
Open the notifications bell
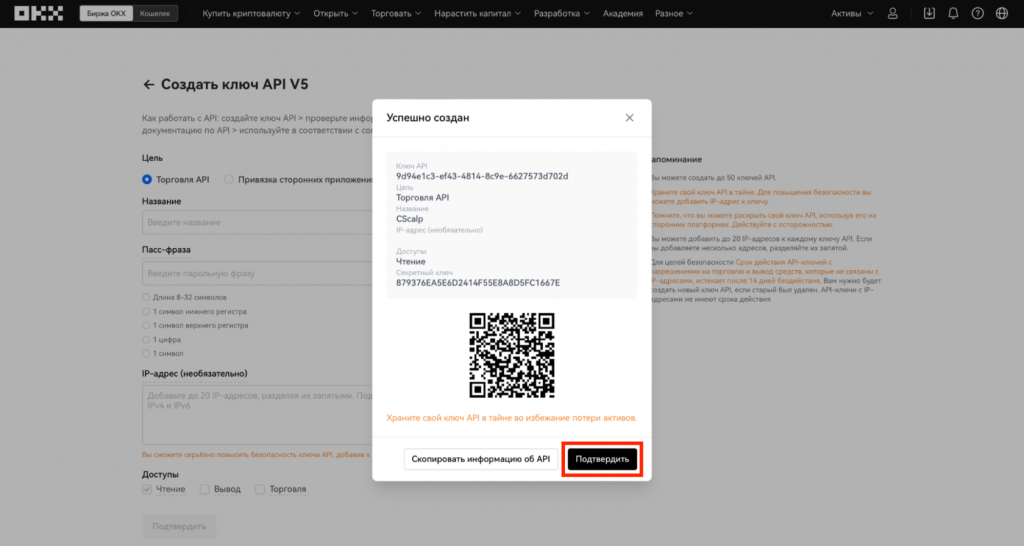tap(953, 14)
